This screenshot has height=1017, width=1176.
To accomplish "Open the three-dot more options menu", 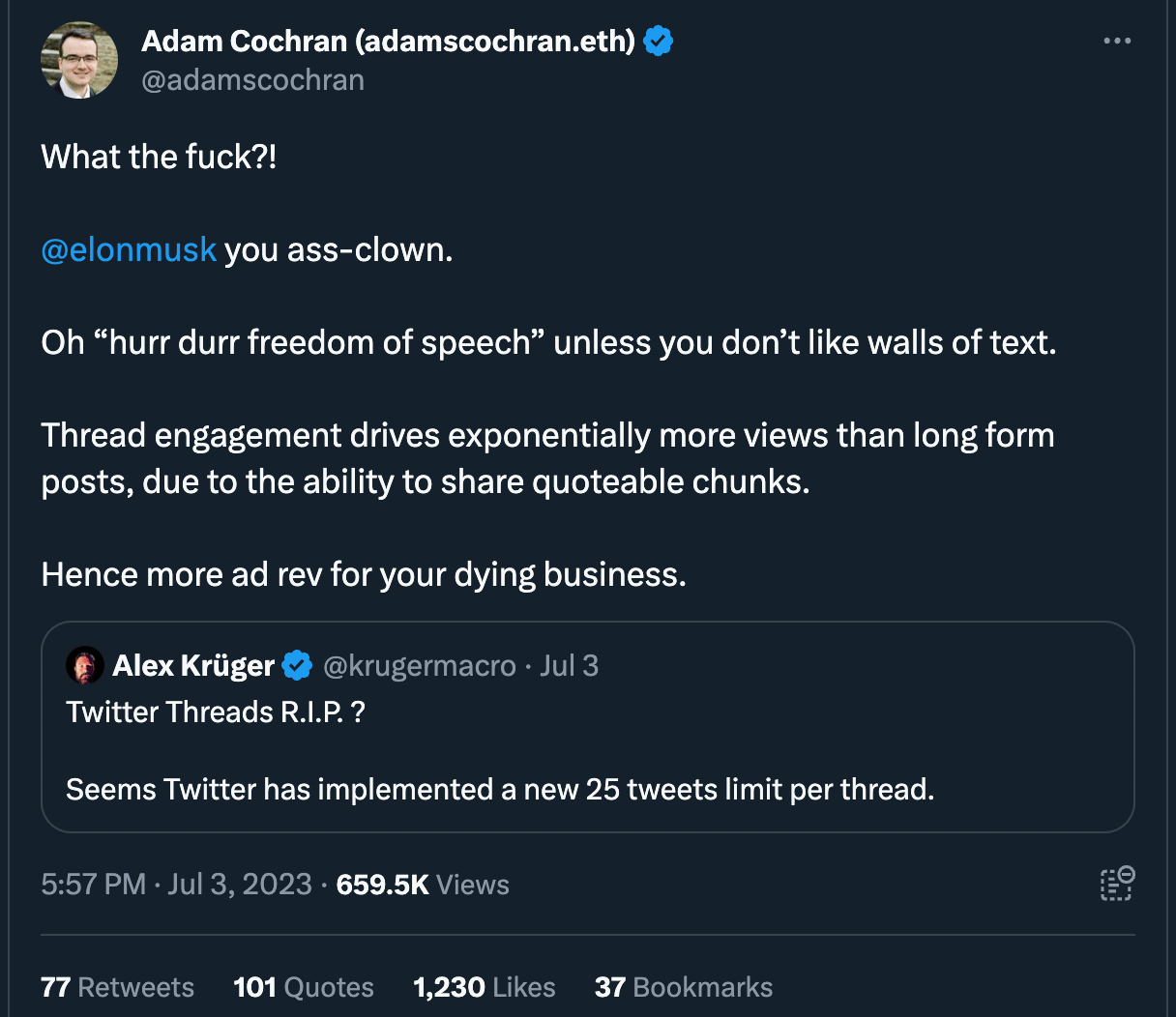I will (1116, 41).
